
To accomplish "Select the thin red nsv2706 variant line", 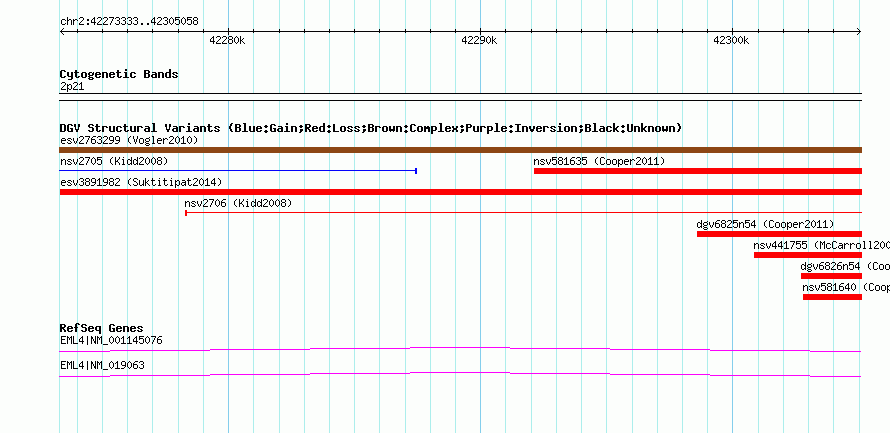I will point(523,213).
